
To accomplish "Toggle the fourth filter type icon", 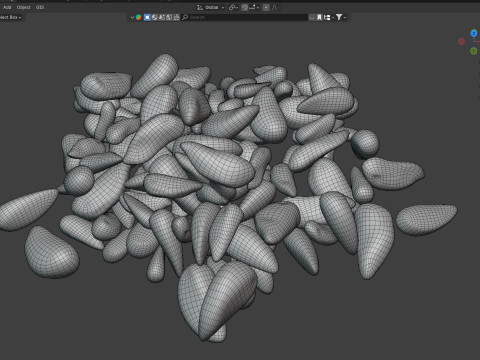I will click(x=169, y=17).
